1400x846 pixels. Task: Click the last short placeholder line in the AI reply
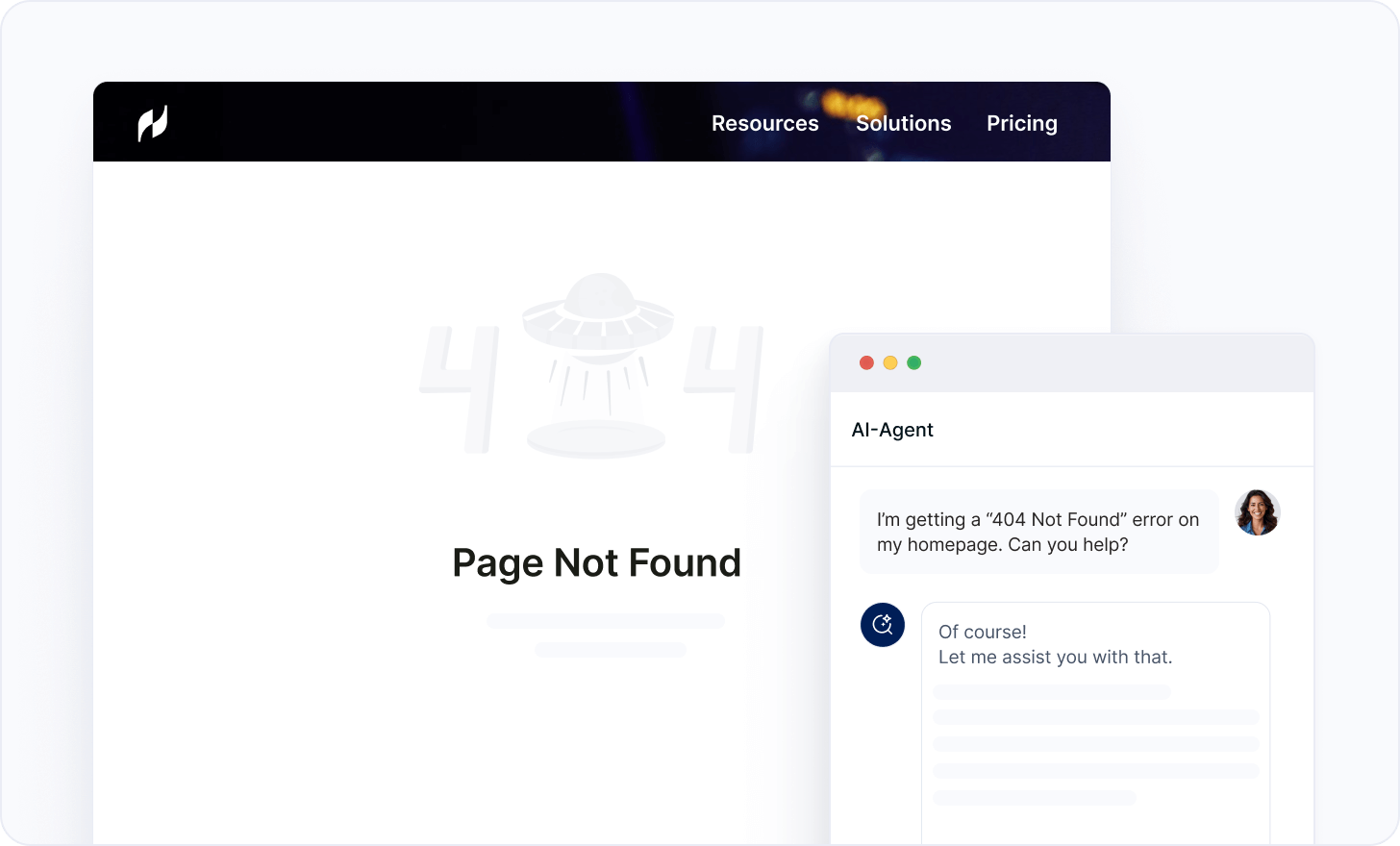coord(1035,798)
